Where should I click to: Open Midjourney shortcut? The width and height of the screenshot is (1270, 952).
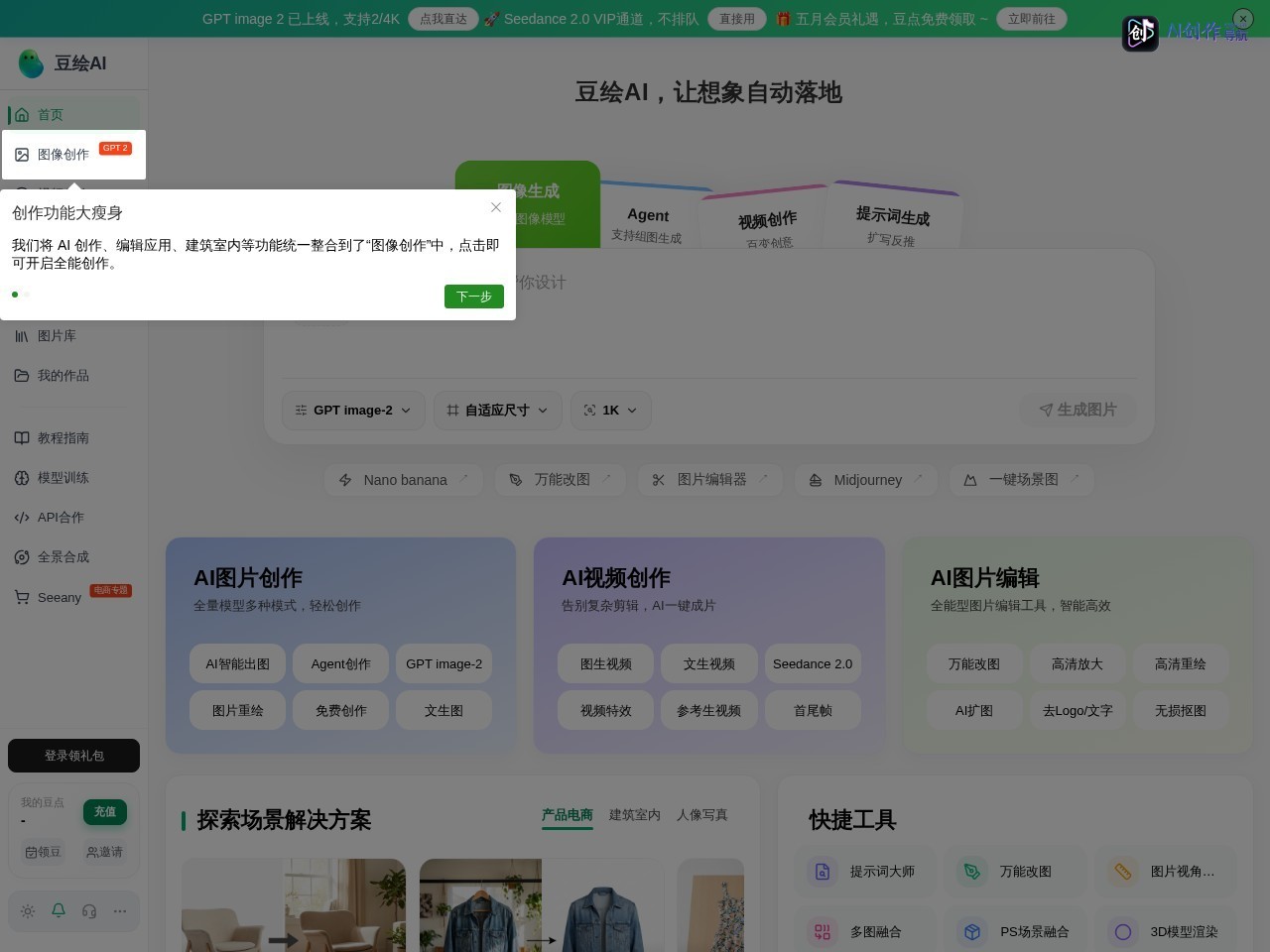[866, 480]
